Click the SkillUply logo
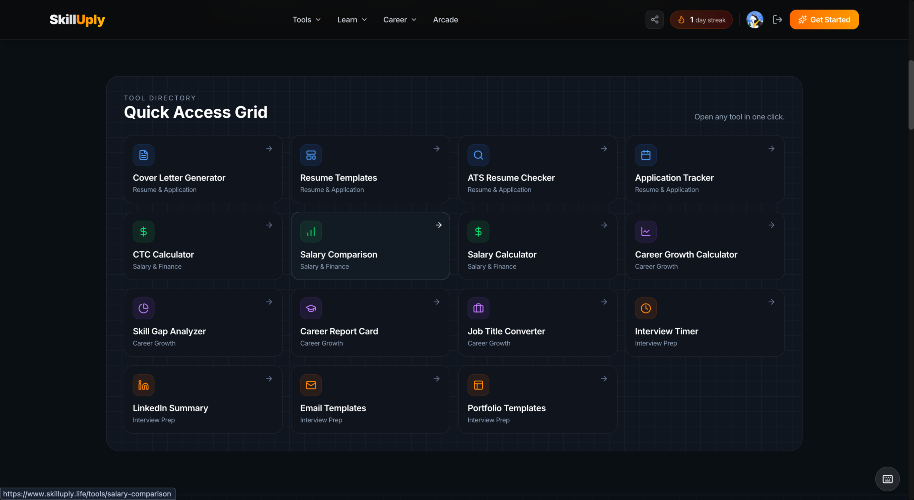The width and height of the screenshot is (914, 500). 77,19
